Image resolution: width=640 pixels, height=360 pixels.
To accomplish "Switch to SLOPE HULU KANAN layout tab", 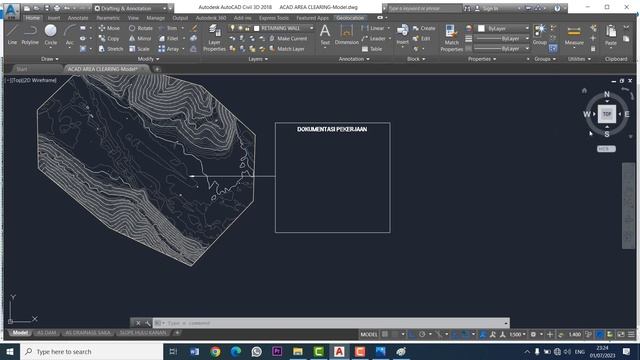I will click(x=143, y=333).
